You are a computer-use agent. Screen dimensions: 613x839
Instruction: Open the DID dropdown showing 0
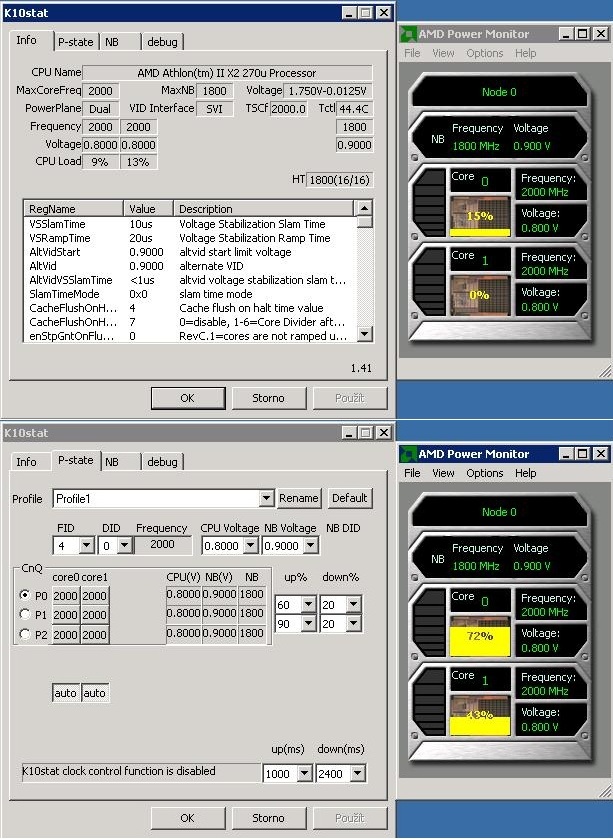[124, 546]
